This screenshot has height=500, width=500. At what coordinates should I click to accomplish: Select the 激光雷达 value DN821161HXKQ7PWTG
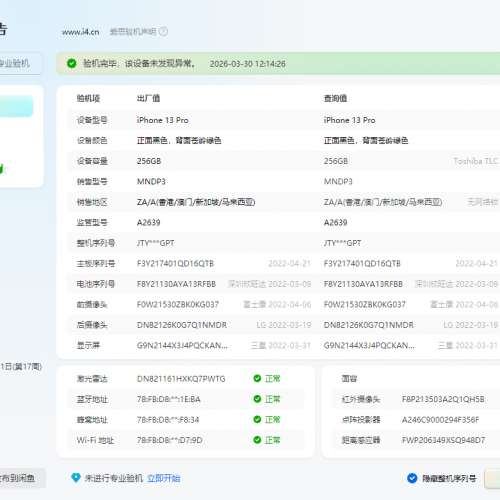[x=181, y=379]
